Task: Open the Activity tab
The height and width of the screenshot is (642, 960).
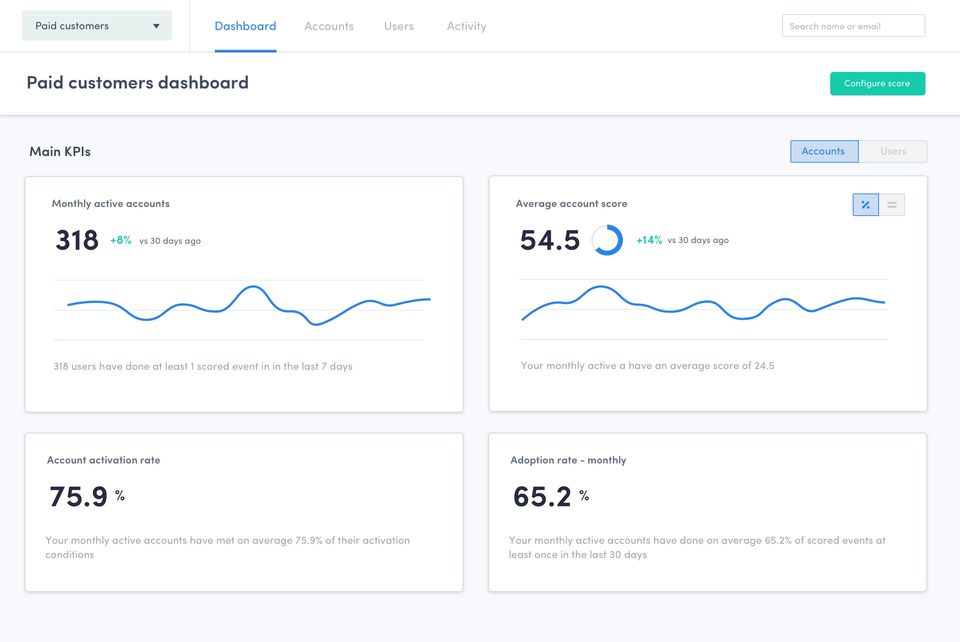Action: click(x=467, y=26)
